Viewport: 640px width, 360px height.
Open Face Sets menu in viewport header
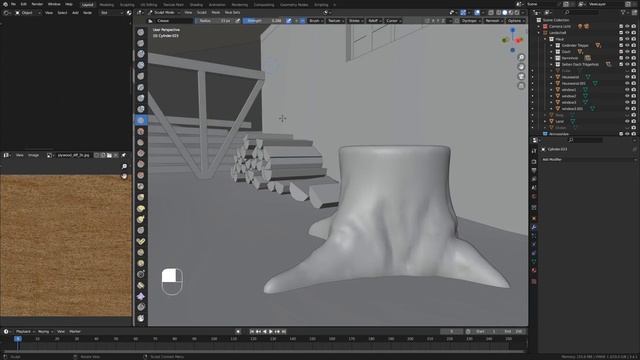pos(232,13)
